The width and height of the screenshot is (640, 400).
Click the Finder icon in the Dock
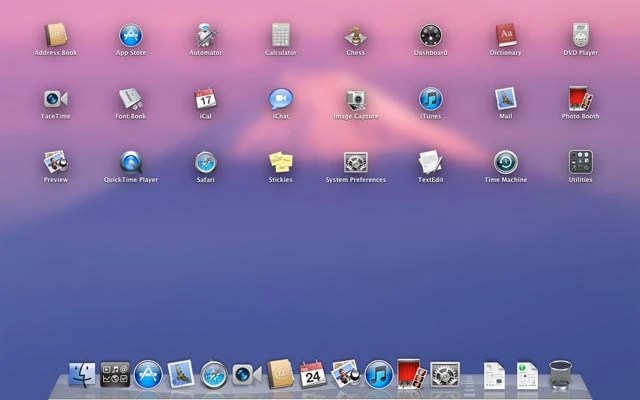click(x=82, y=375)
